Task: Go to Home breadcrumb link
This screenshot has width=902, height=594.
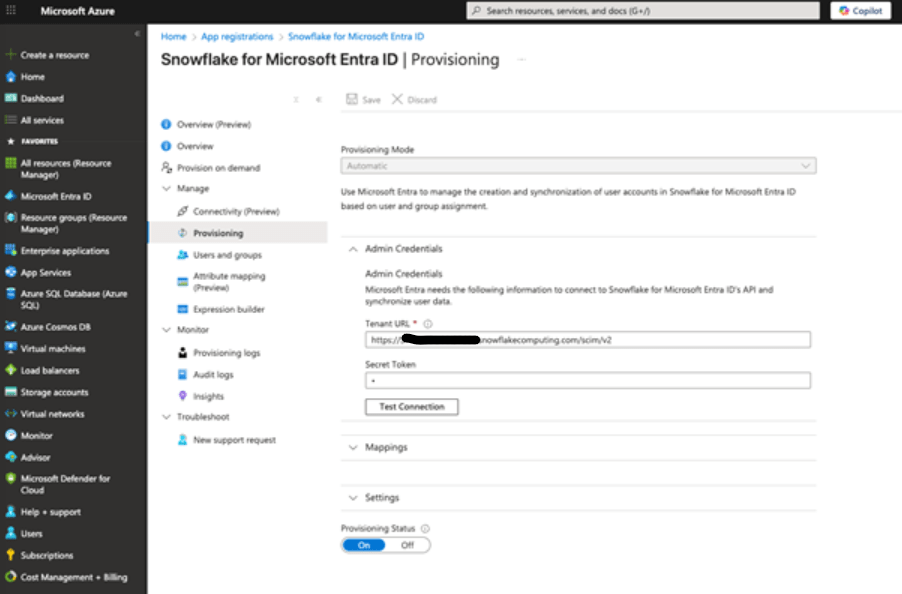Action: tap(173, 36)
